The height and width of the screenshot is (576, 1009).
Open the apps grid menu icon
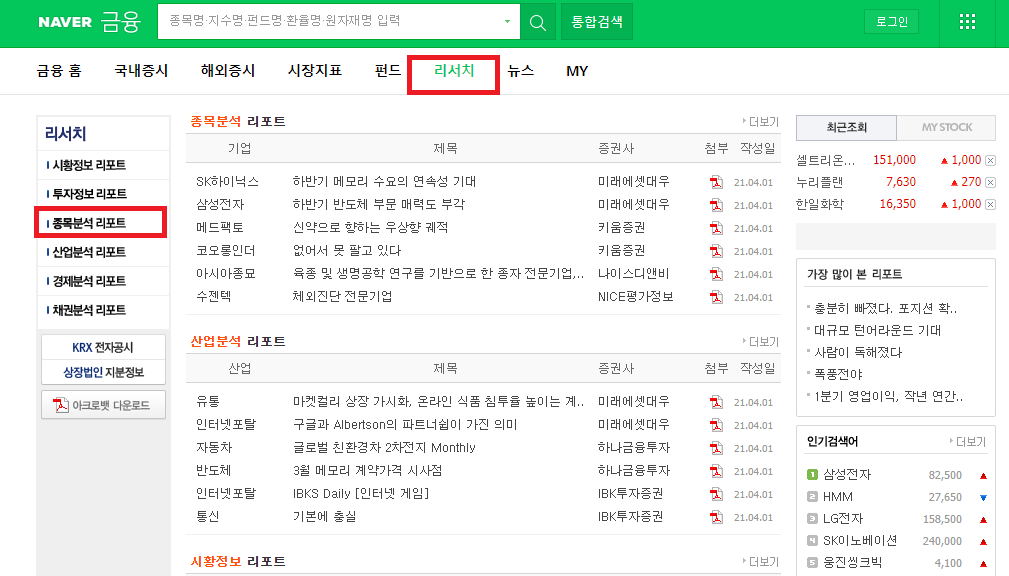(967, 22)
